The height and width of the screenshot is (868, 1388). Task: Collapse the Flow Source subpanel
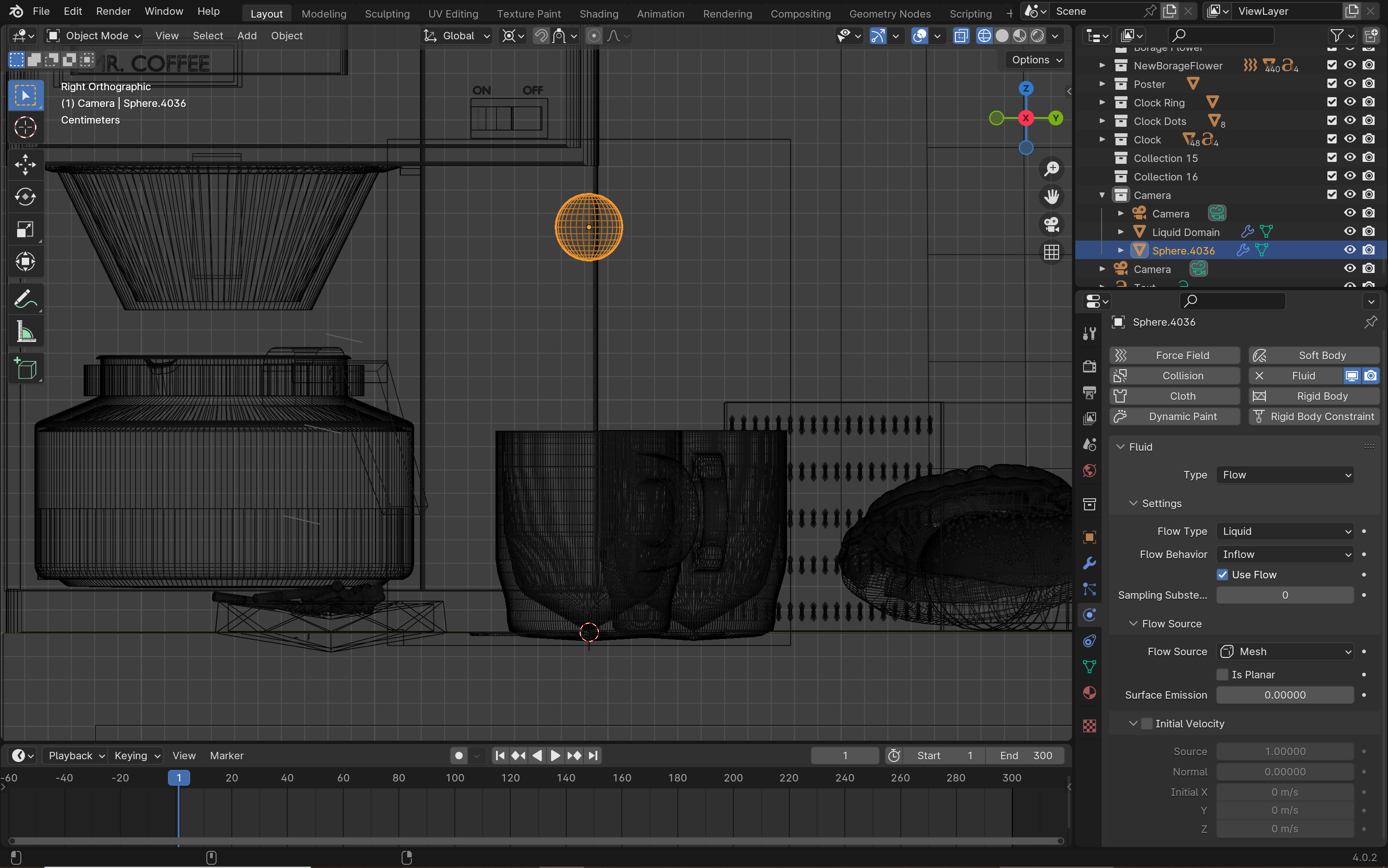click(x=1133, y=624)
